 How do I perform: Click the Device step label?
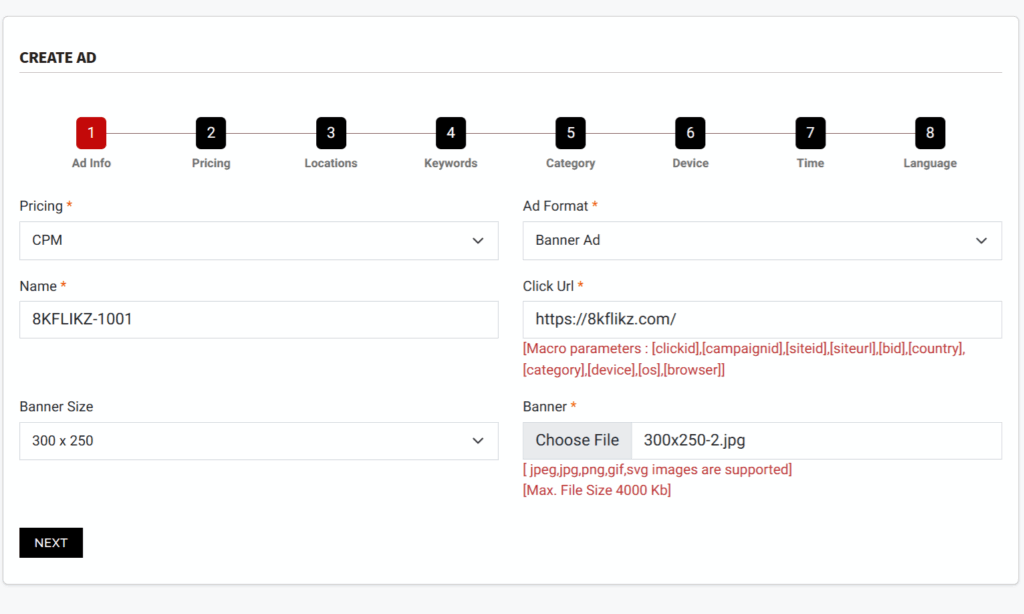pyautogui.click(x=690, y=163)
